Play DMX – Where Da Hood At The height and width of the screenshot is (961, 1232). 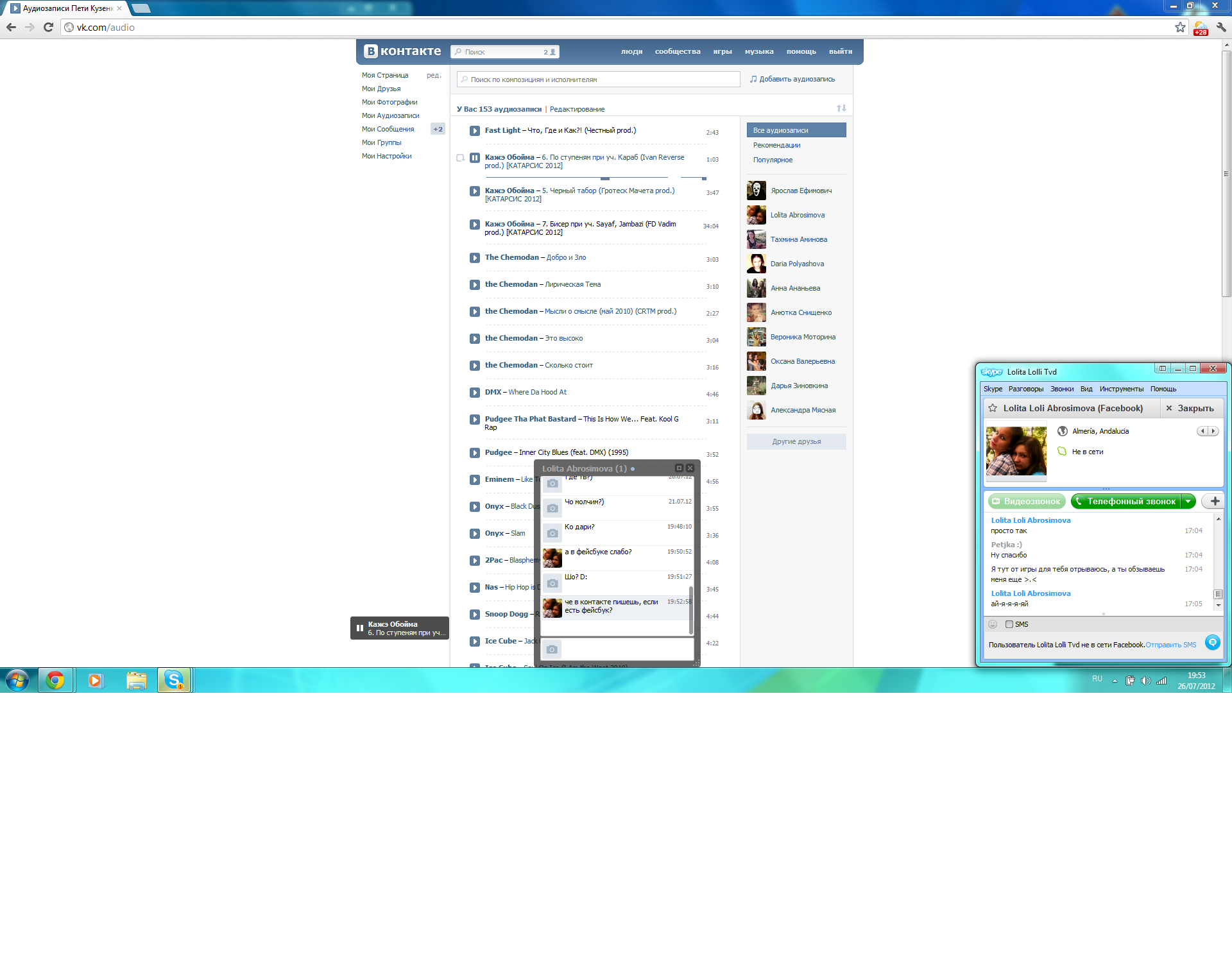[x=475, y=393]
